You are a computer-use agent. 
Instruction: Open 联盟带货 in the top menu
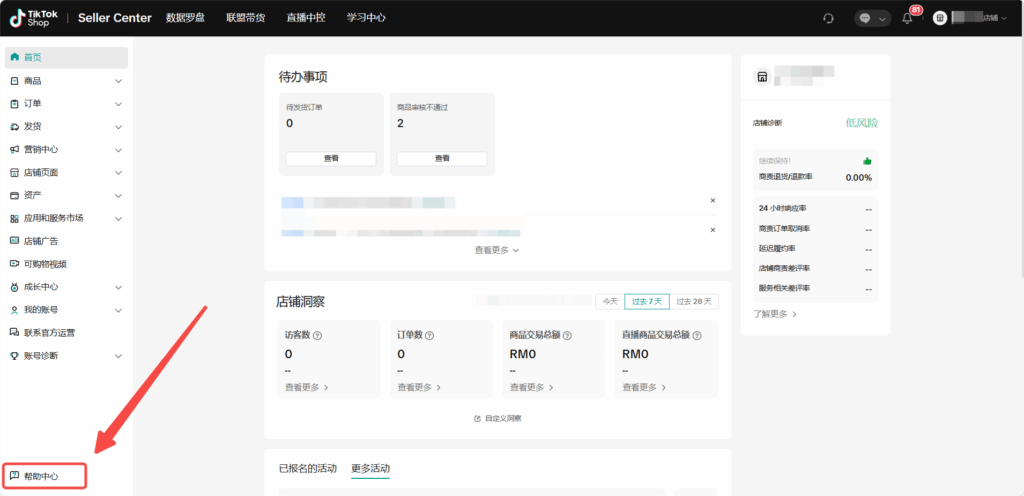pos(246,18)
